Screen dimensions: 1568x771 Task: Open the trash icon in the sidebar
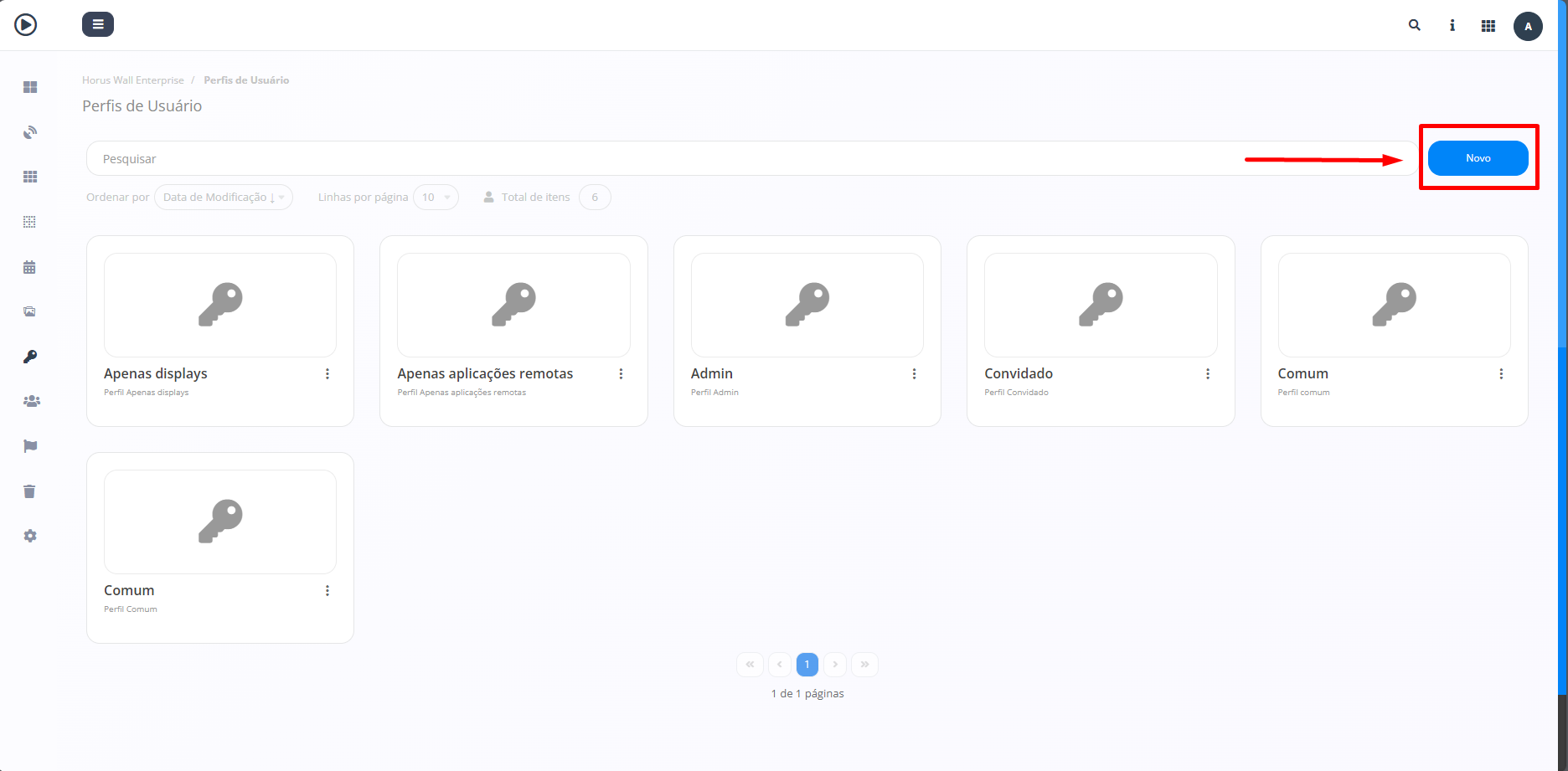pyautogui.click(x=30, y=491)
